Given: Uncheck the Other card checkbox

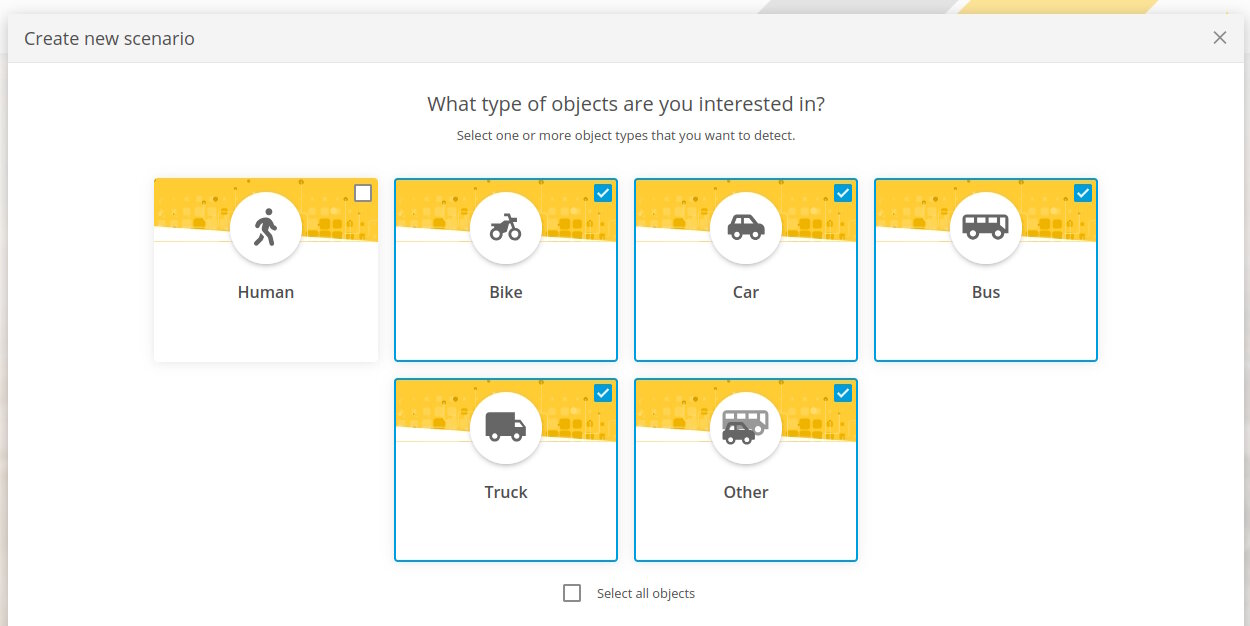Looking at the screenshot, I should click(843, 393).
